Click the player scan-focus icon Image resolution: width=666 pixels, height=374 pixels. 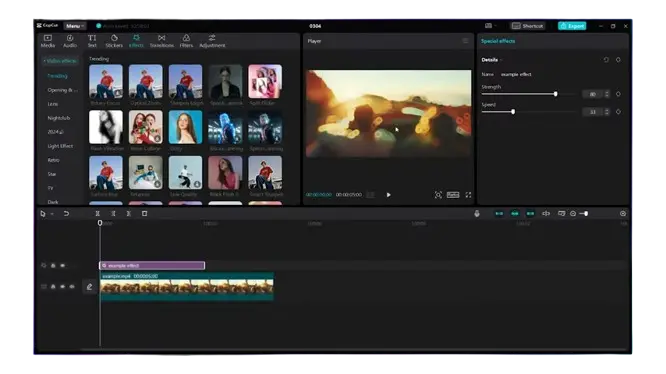438,195
